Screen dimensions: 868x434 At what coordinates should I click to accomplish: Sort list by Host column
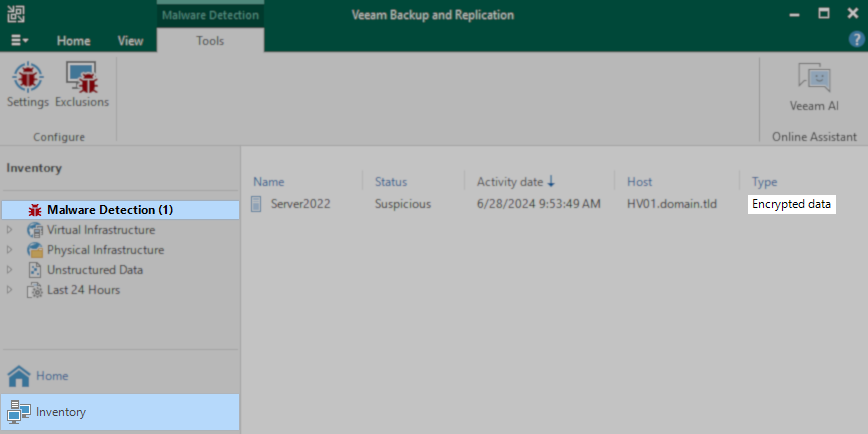pos(639,182)
